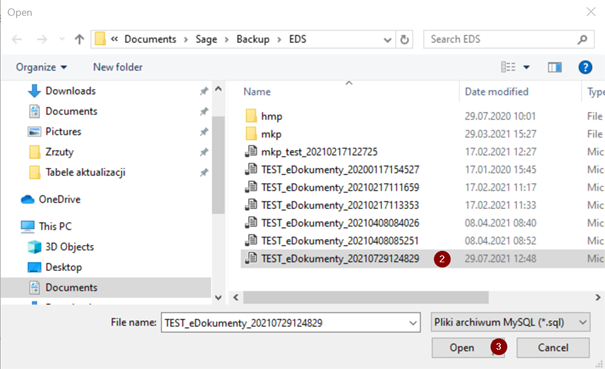Click the date 29.03.2021 15:27 cell

point(500,134)
